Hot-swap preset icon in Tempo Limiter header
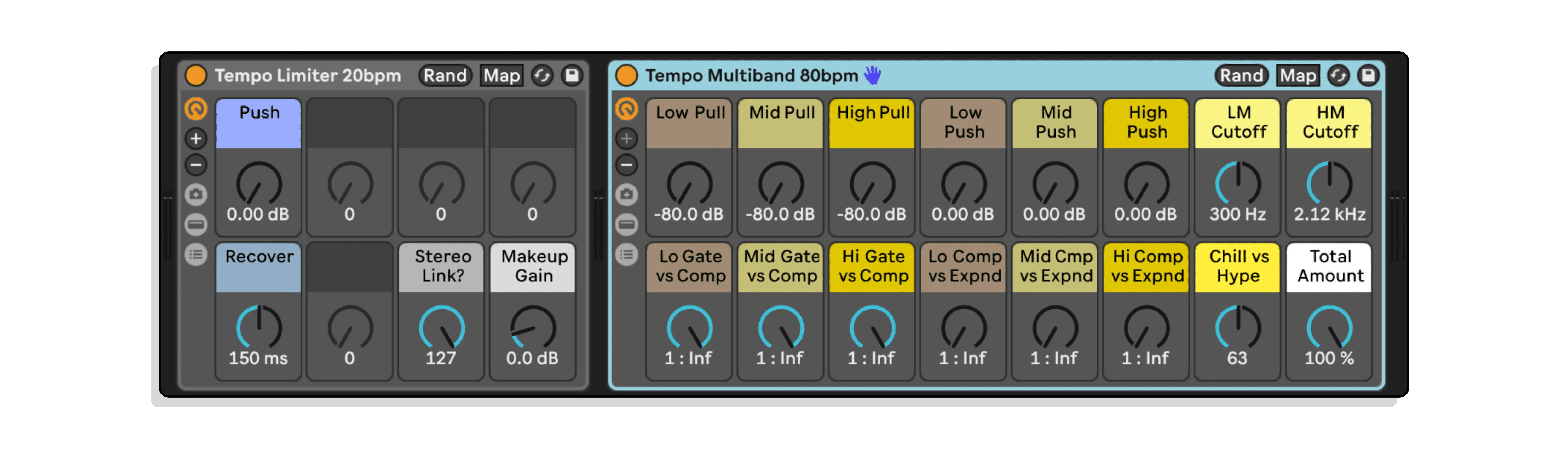 click(542, 75)
